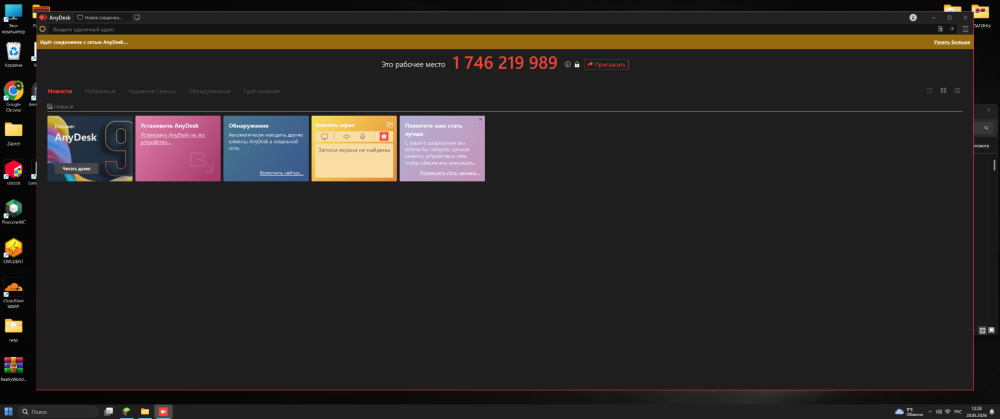Switch to the Избранные tab

click(x=100, y=91)
